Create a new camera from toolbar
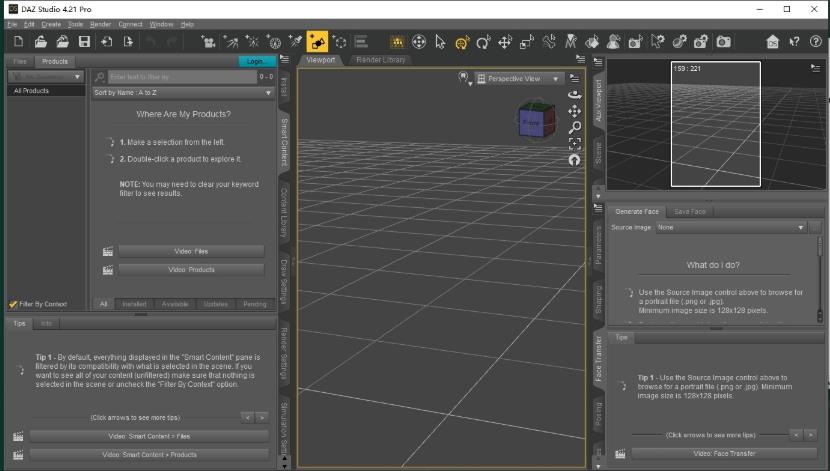The image size is (830, 471). click(209, 42)
